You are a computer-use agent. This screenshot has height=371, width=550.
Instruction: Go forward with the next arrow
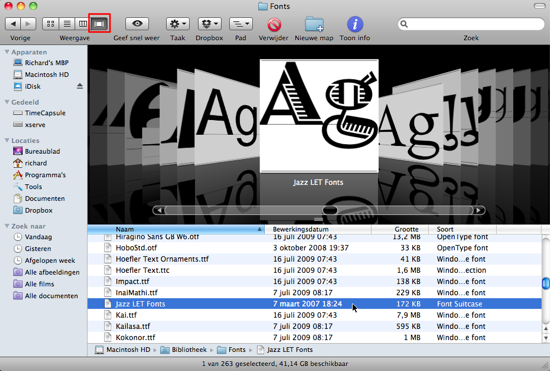click(28, 24)
